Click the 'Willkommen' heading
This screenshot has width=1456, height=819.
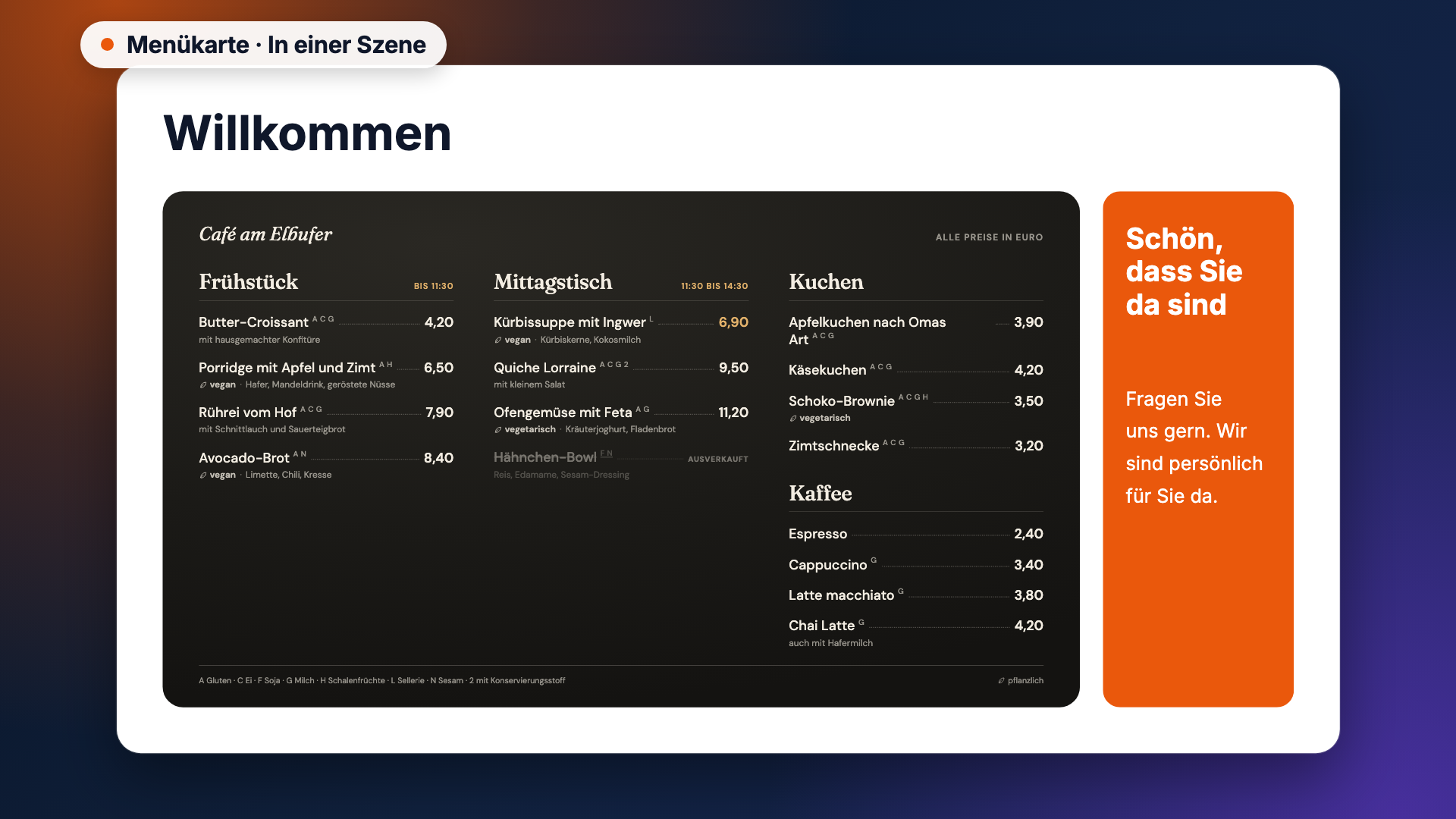click(x=307, y=133)
